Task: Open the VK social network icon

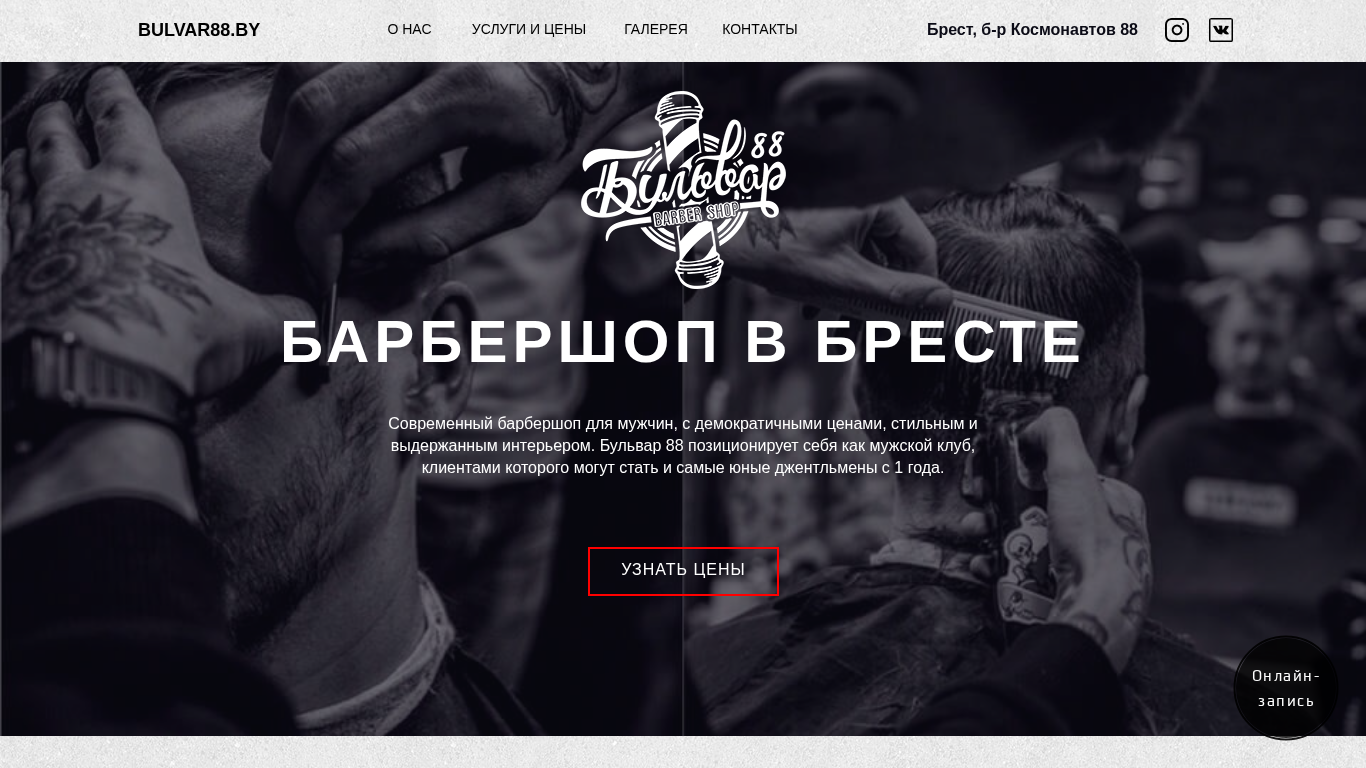Action: tap(1221, 30)
